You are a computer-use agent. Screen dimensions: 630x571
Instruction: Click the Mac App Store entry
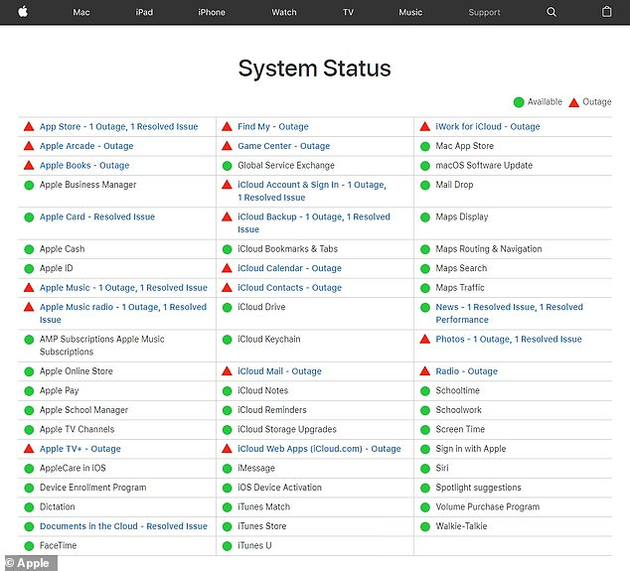point(464,146)
